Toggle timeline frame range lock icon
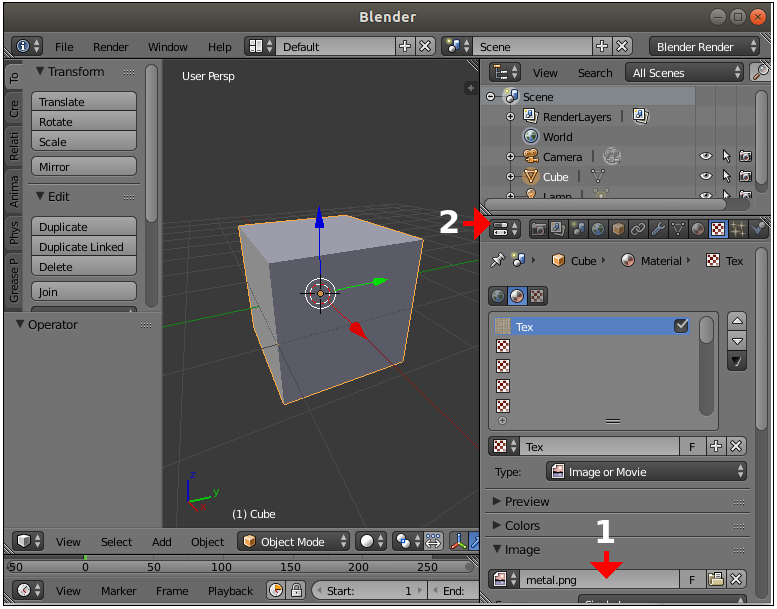 (296, 590)
